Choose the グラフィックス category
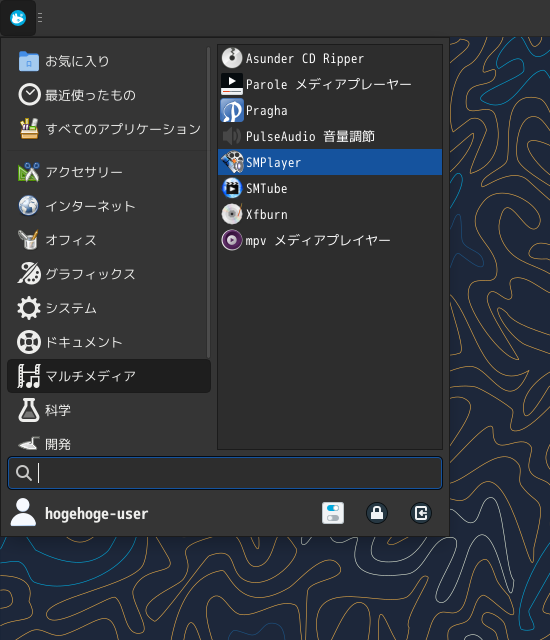Viewport: 550px width, 640px height. [109, 274]
